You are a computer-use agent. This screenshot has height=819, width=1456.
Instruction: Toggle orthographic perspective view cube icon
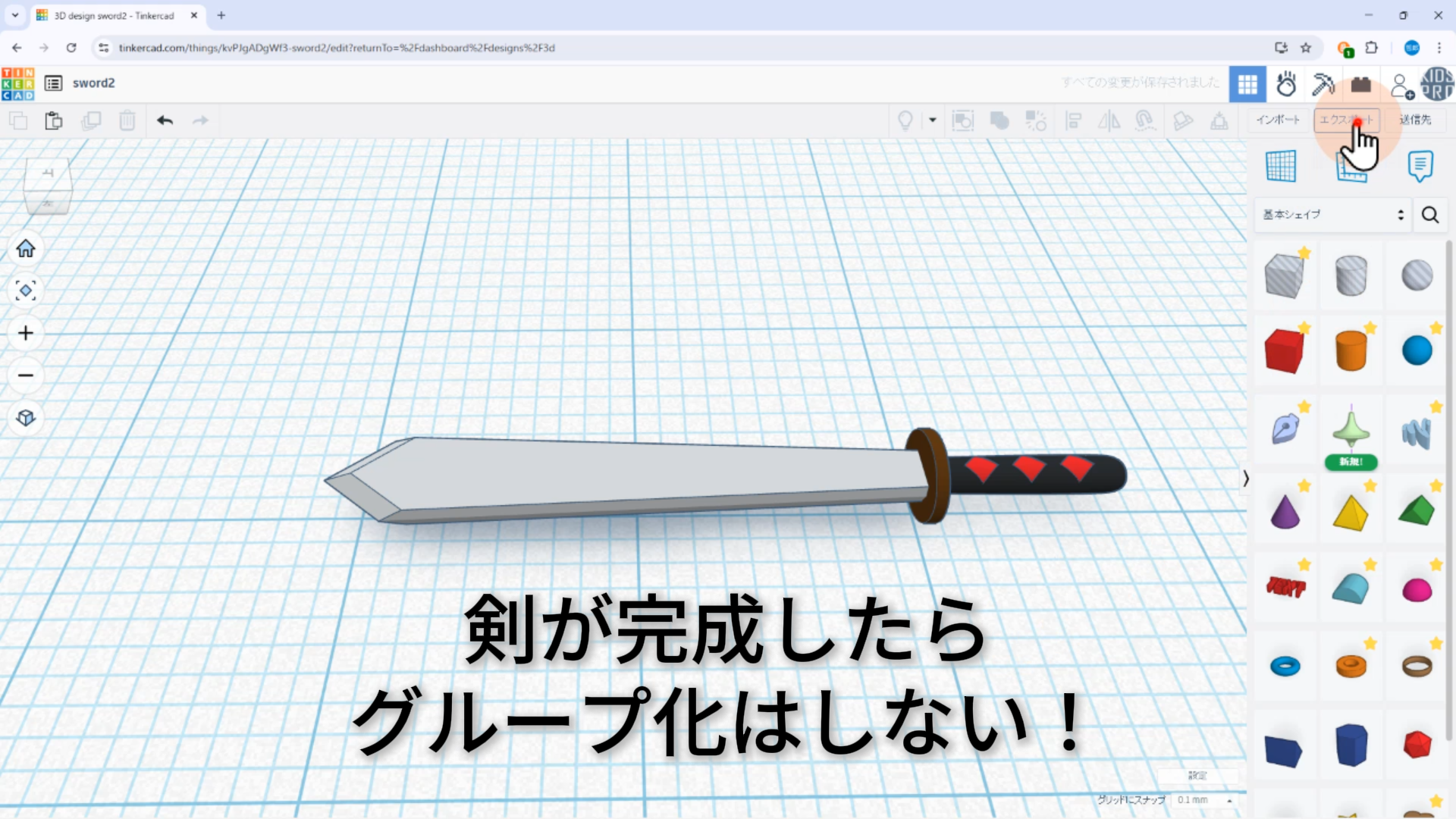tap(26, 418)
